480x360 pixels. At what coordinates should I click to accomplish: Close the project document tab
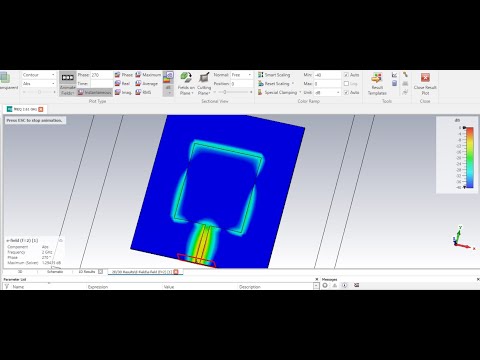coord(41,109)
